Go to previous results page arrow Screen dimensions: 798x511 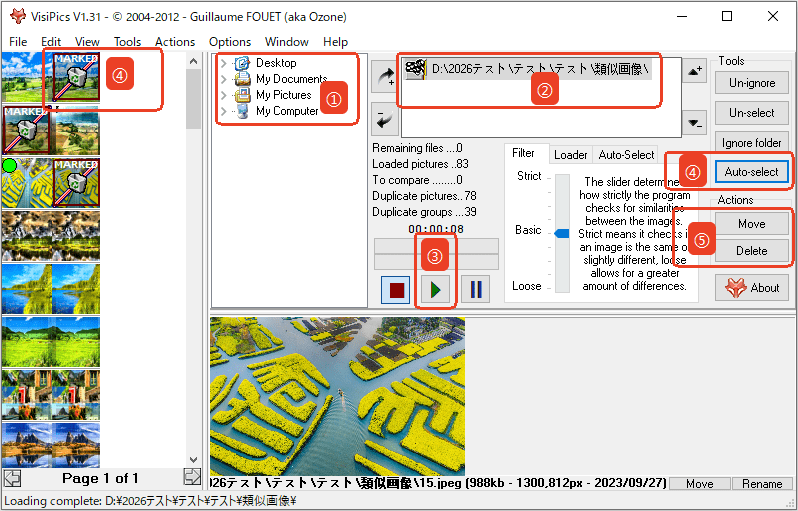point(12,478)
